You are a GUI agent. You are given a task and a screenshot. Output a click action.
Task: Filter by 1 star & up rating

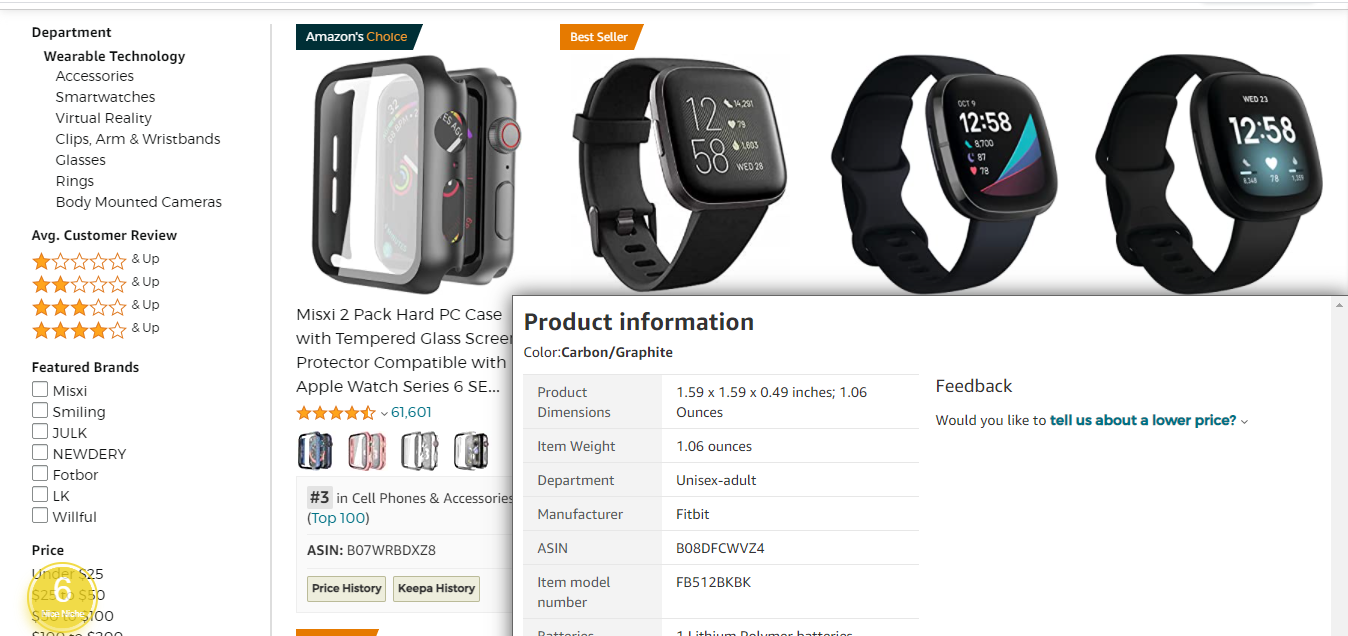(96, 260)
